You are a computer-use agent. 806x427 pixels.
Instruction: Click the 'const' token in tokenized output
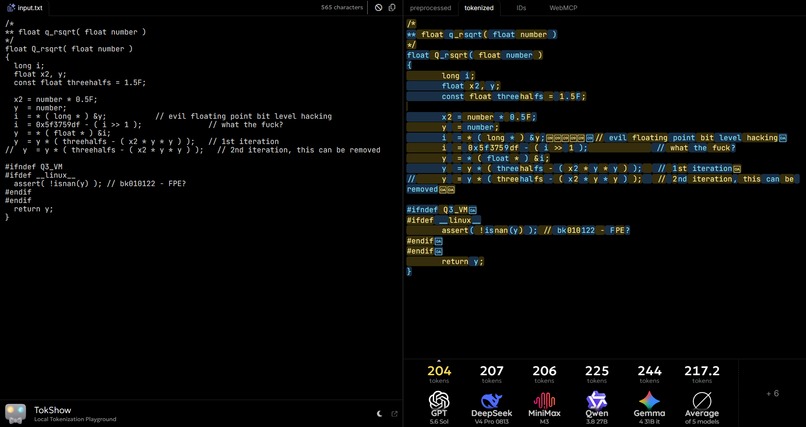452,96
